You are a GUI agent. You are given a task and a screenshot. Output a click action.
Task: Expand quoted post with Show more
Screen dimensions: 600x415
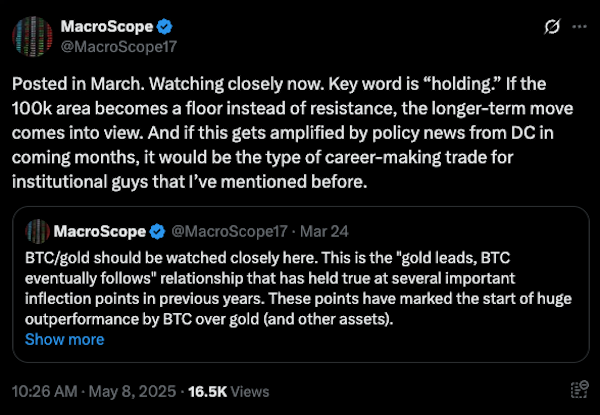[64, 339]
